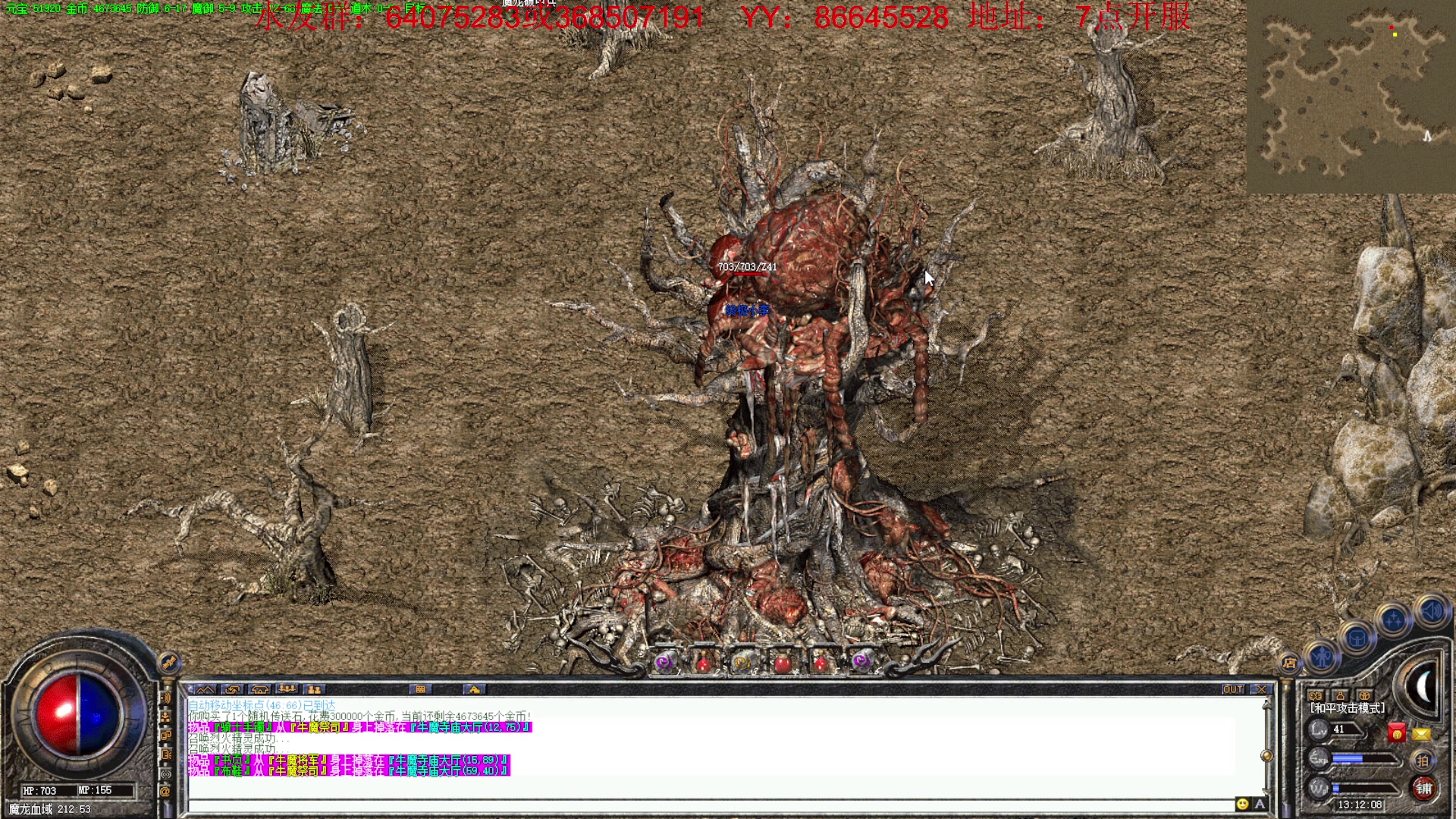Screen dimensions: 1456x819
Task: Open the 店 shop button
Action: coord(1290,663)
